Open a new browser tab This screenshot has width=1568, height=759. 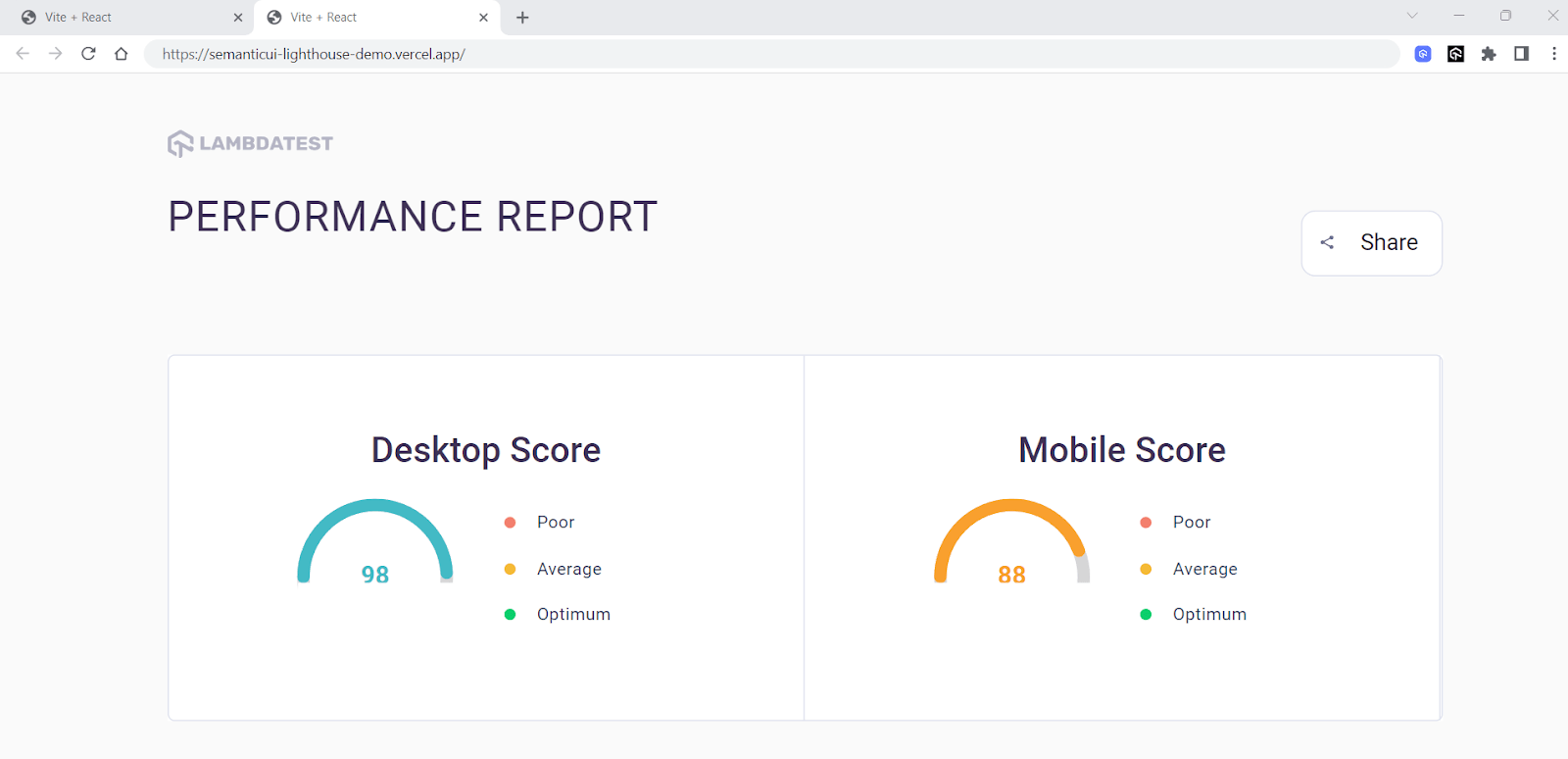pos(522,18)
